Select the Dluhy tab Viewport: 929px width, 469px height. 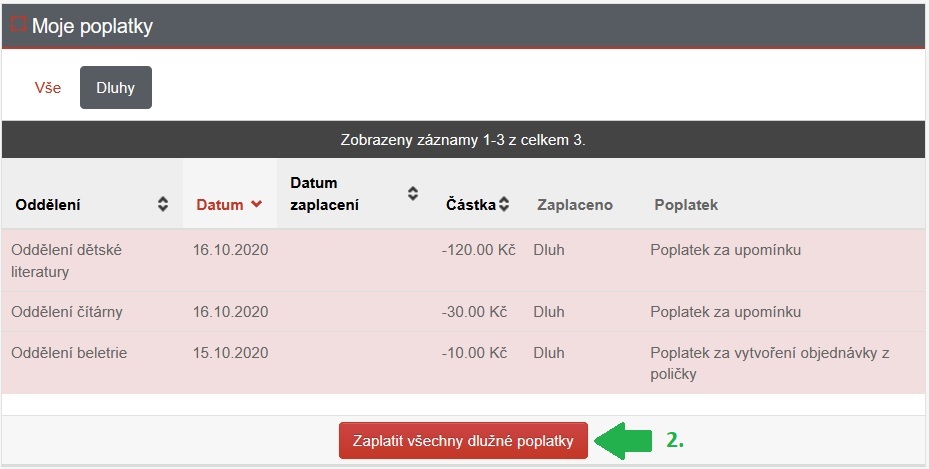click(116, 88)
